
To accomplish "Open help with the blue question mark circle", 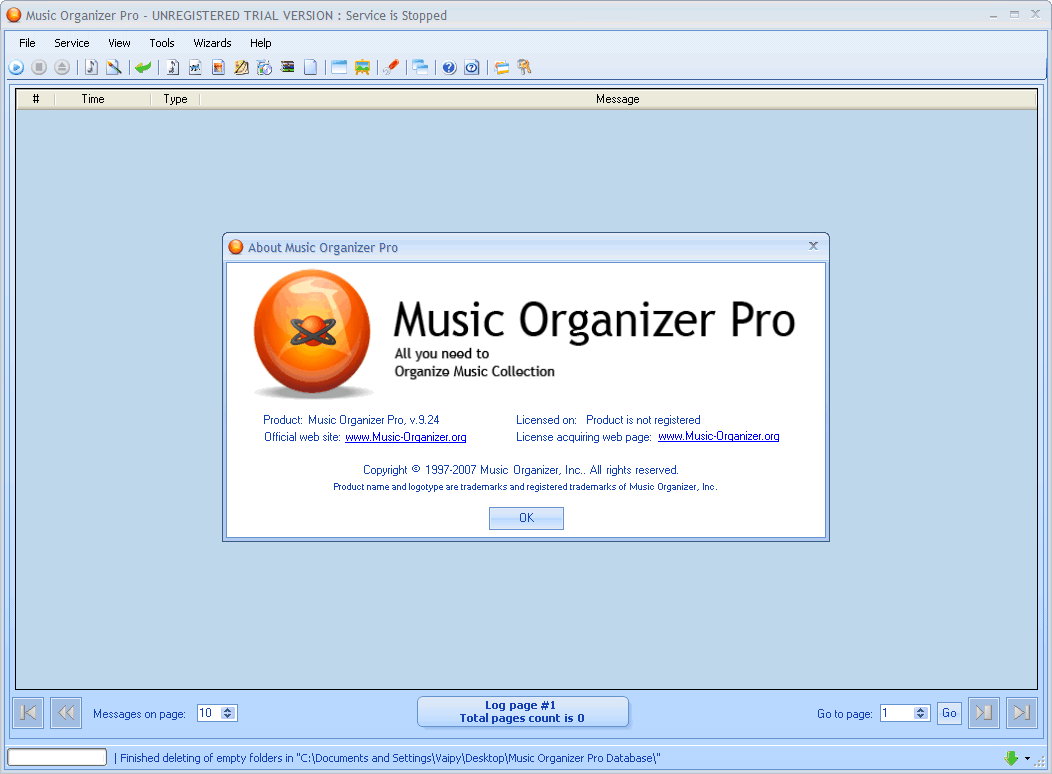I will (450, 67).
